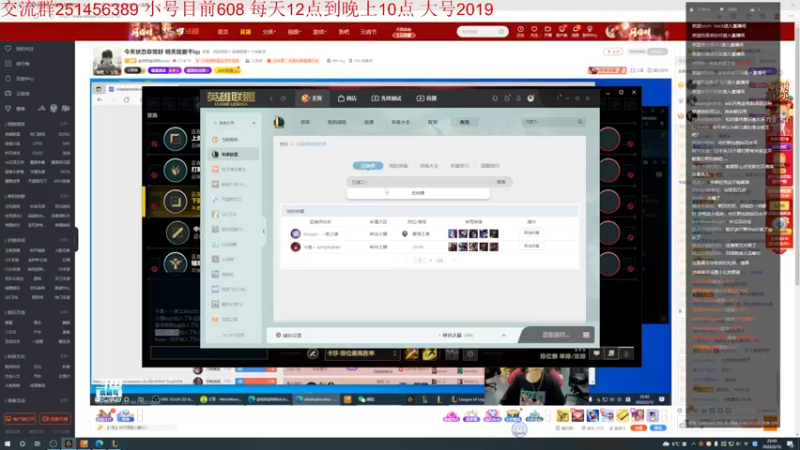Viewport: 800px width, 450px height.
Task: Select the 召唤师 search tab
Action: 368,166
